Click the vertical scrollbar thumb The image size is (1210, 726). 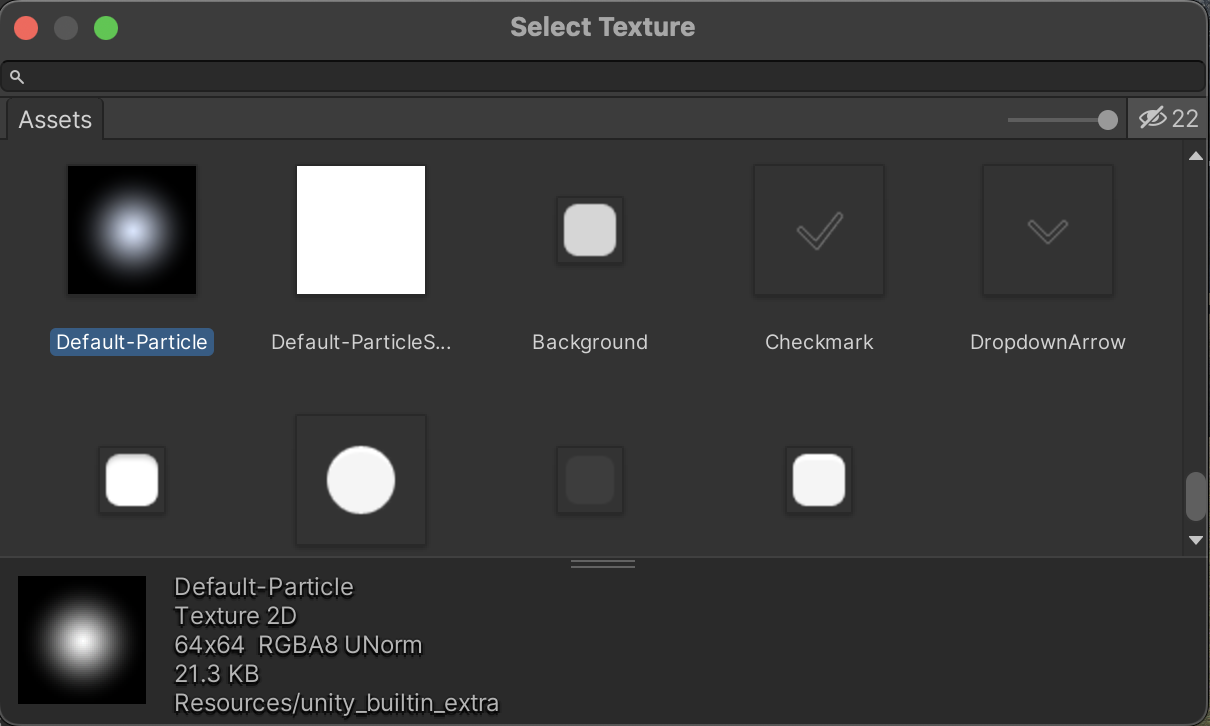coord(1195,497)
